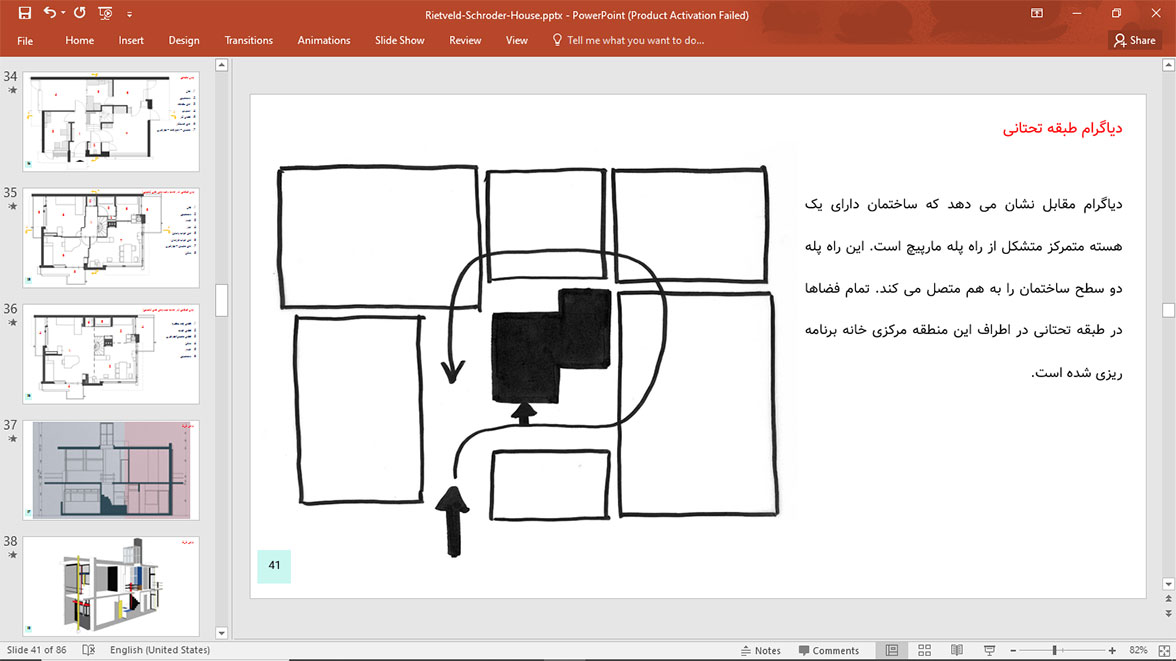Click the animation star under slide 38
The height and width of the screenshot is (661, 1176).
click(12, 555)
